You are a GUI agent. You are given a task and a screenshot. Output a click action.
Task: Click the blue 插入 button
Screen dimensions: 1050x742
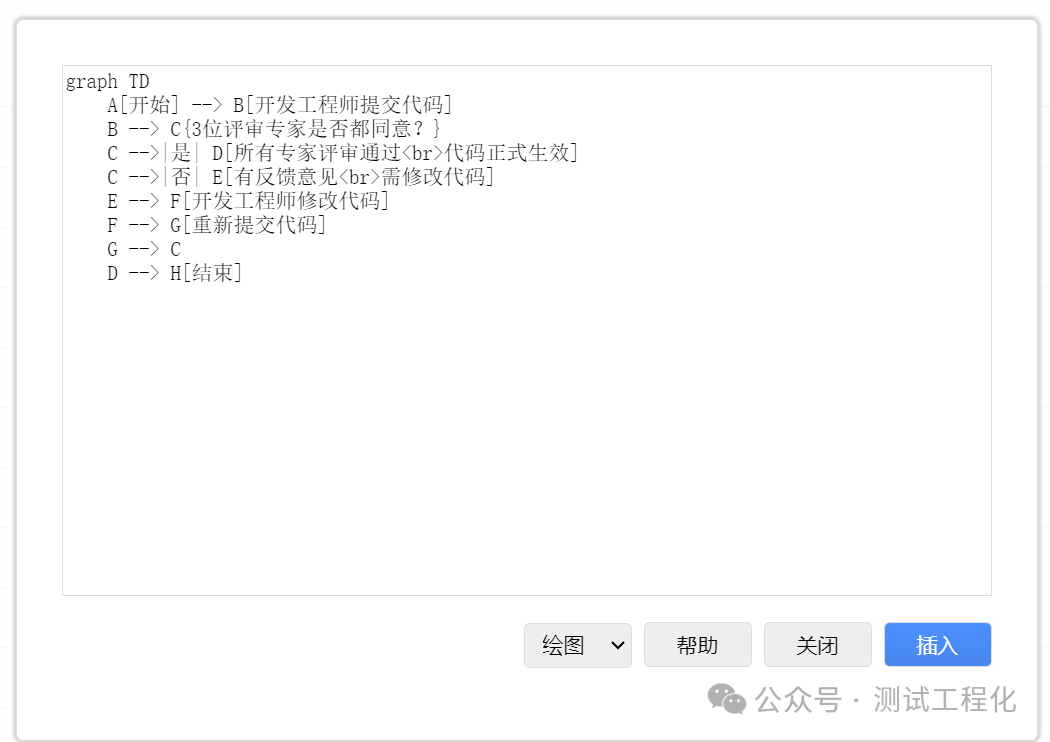click(938, 645)
